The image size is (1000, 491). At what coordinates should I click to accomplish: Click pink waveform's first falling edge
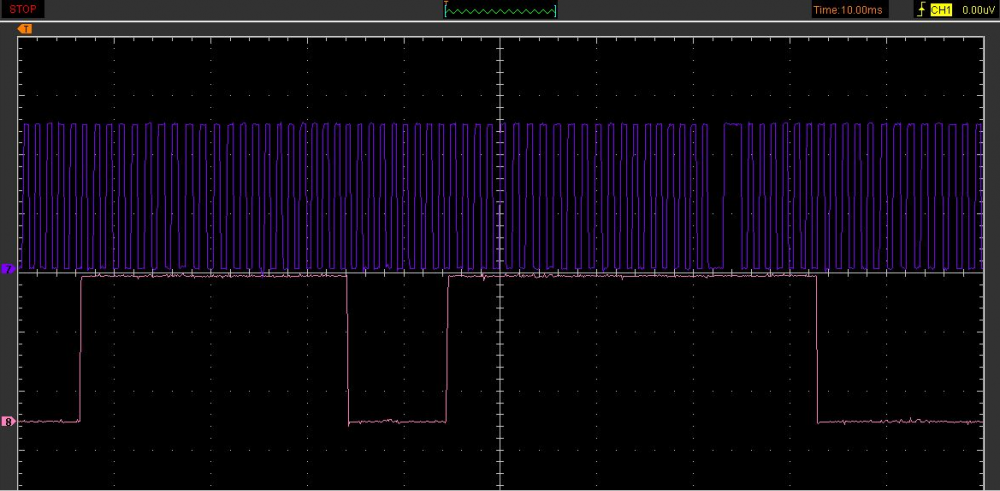(x=347, y=350)
